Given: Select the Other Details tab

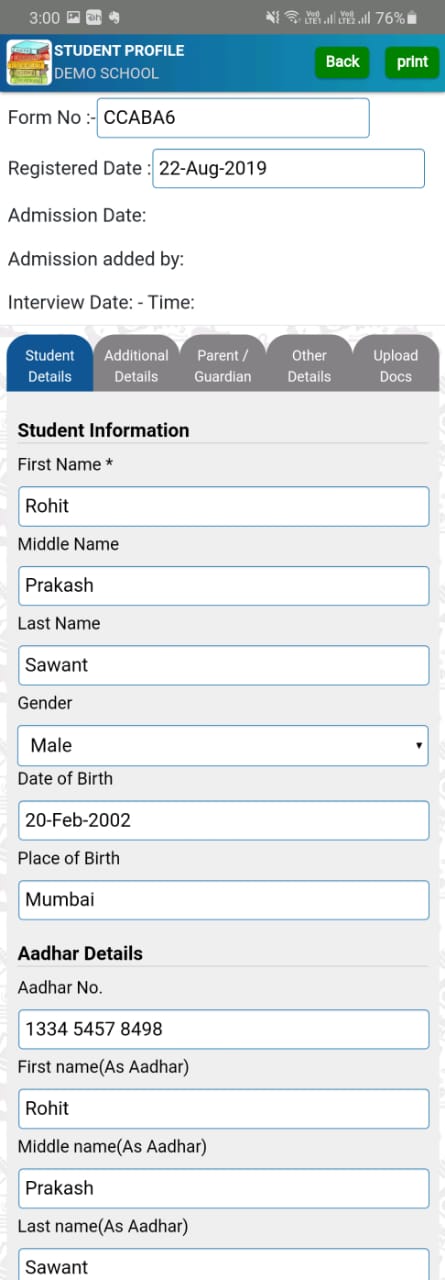Looking at the screenshot, I should (309, 366).
